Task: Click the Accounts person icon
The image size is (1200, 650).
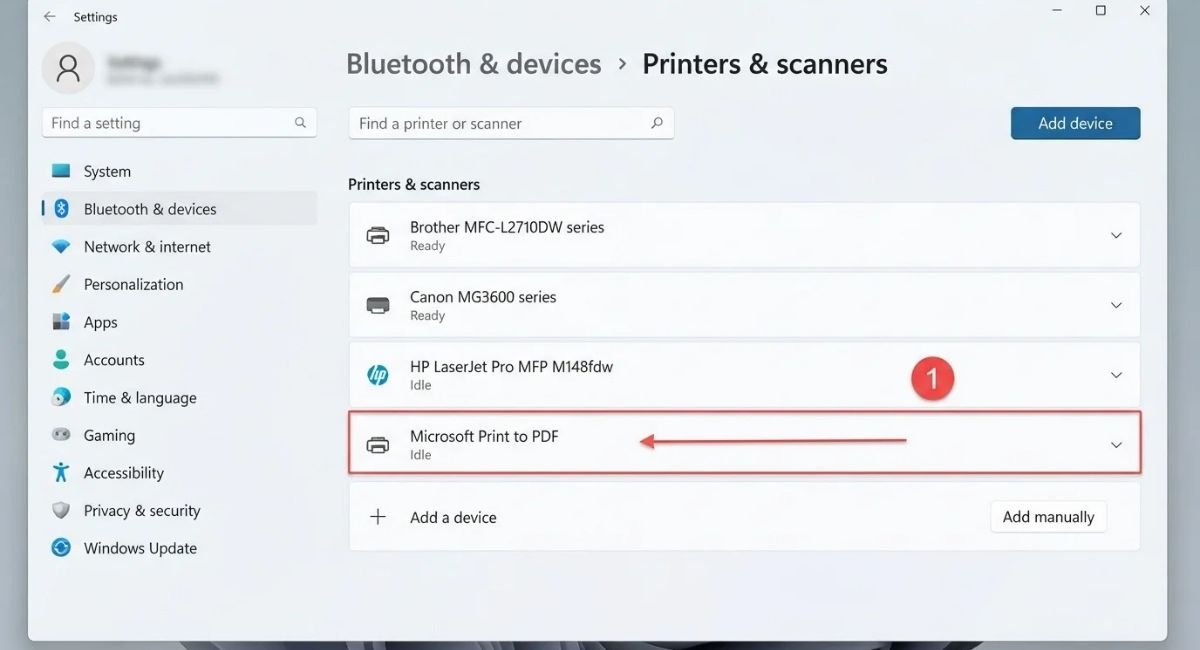Action: [x=61, y=359]
